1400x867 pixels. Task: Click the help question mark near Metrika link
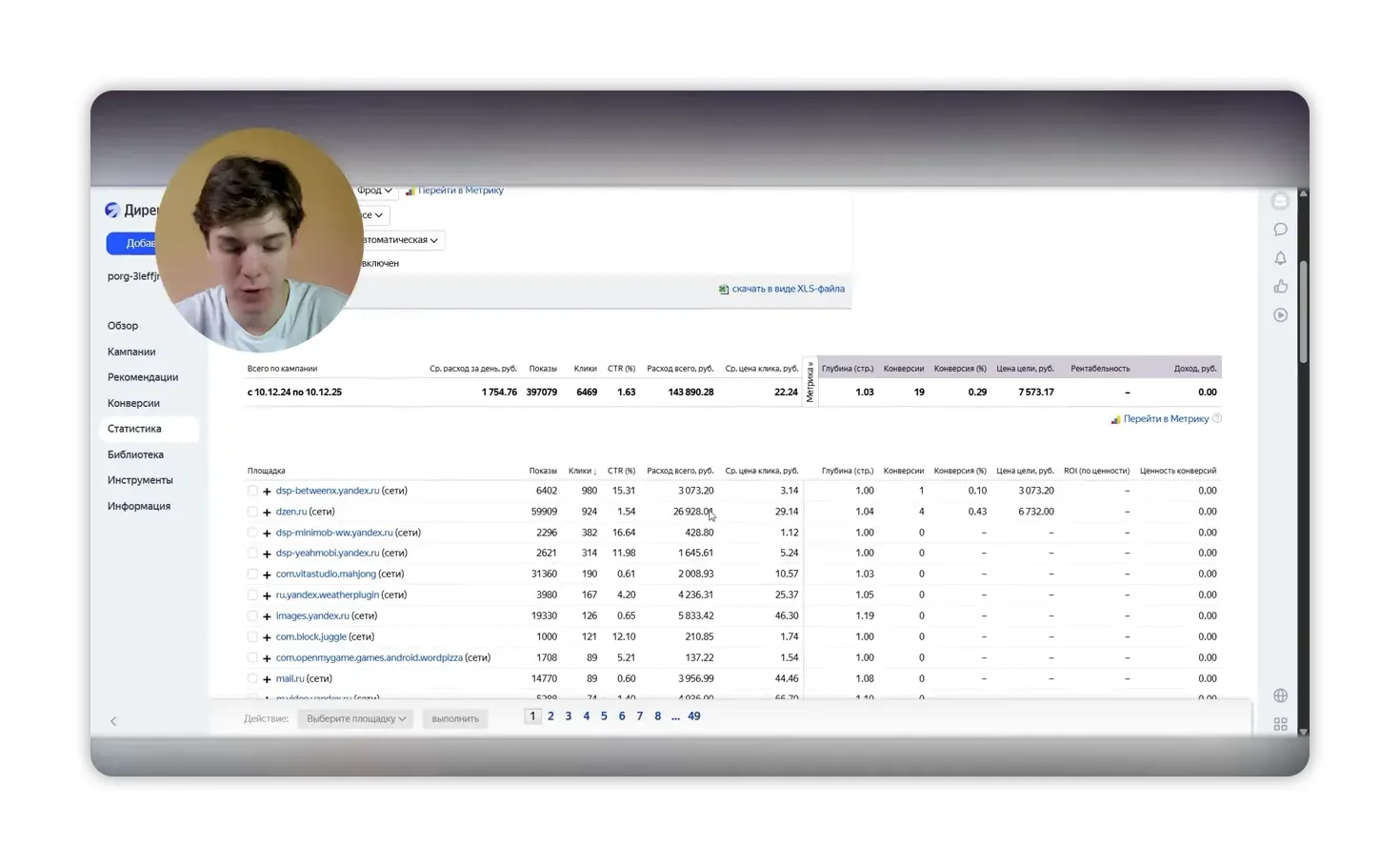pyautogui.click(x=1217, y=418)
